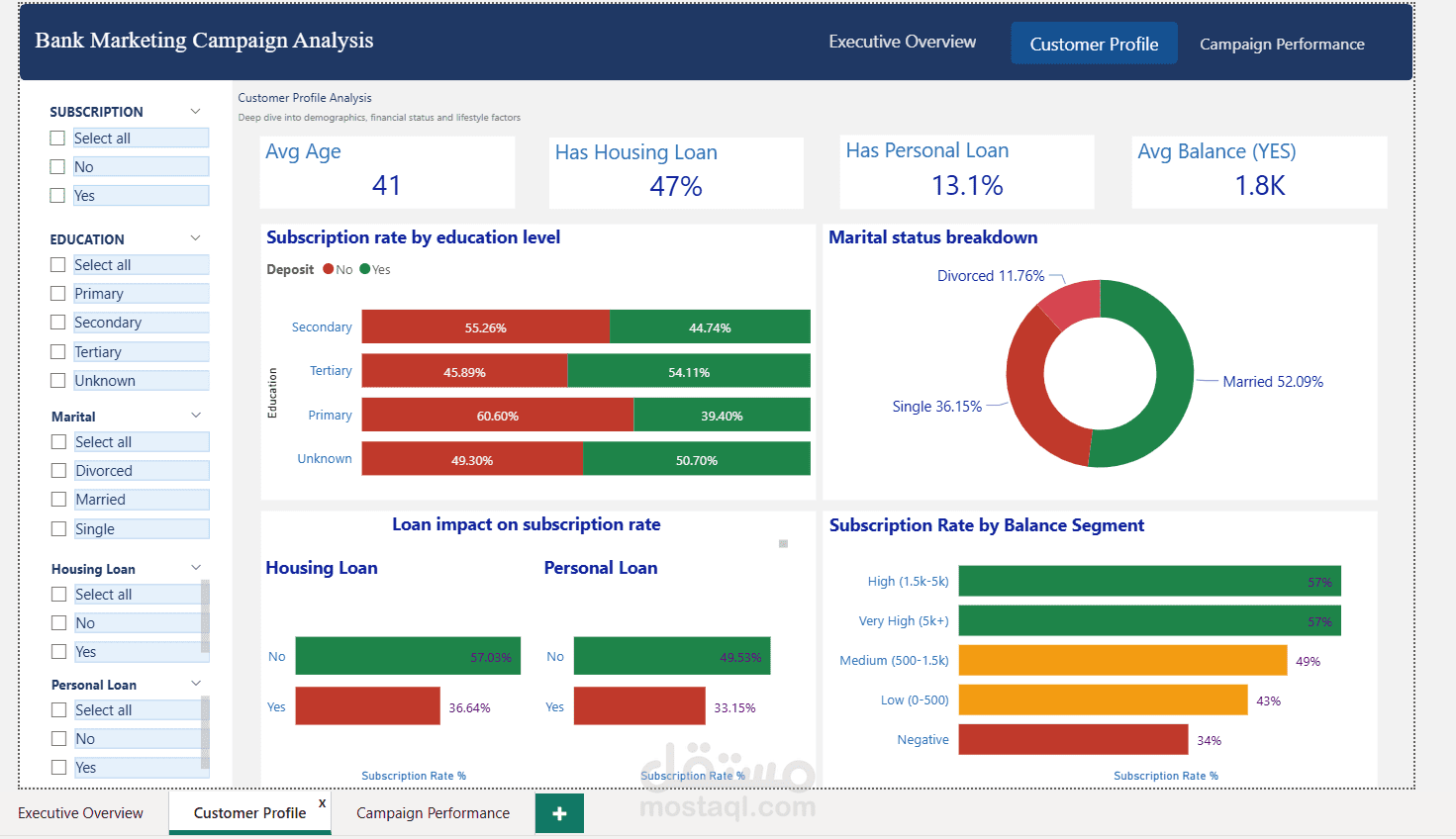Check Select all under Housing Loan filter
1456x839 pixels.
[58, 595]
